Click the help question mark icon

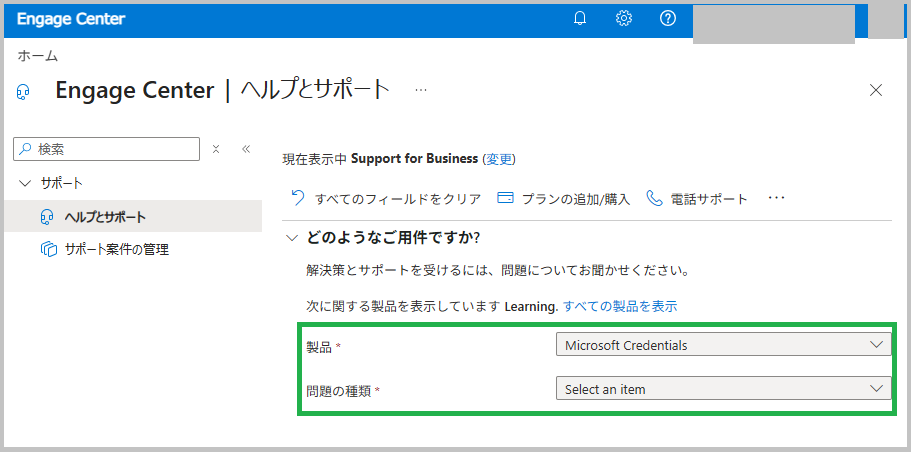tap(668, 19)
